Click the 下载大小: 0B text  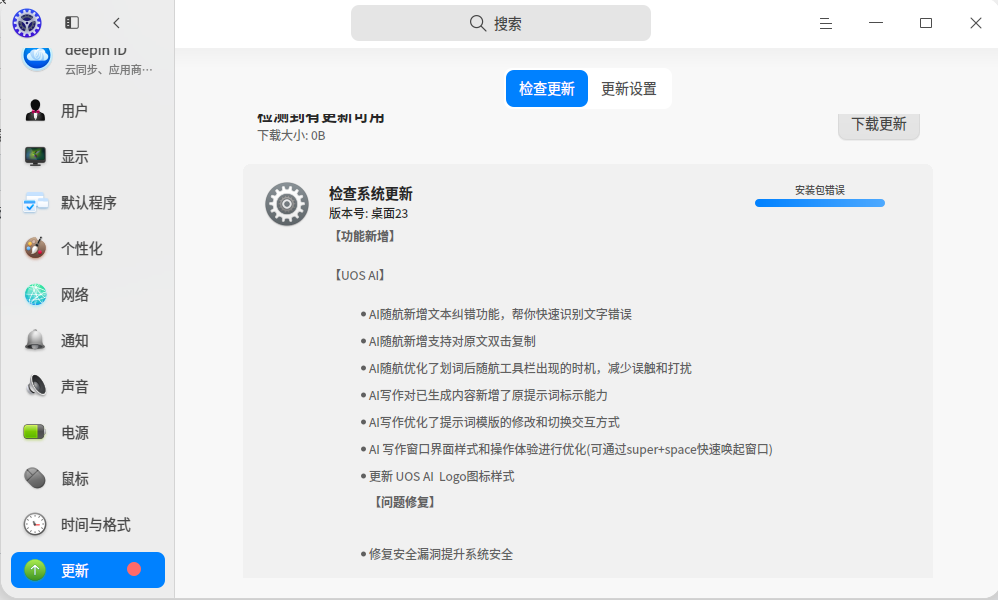point(292,136)
